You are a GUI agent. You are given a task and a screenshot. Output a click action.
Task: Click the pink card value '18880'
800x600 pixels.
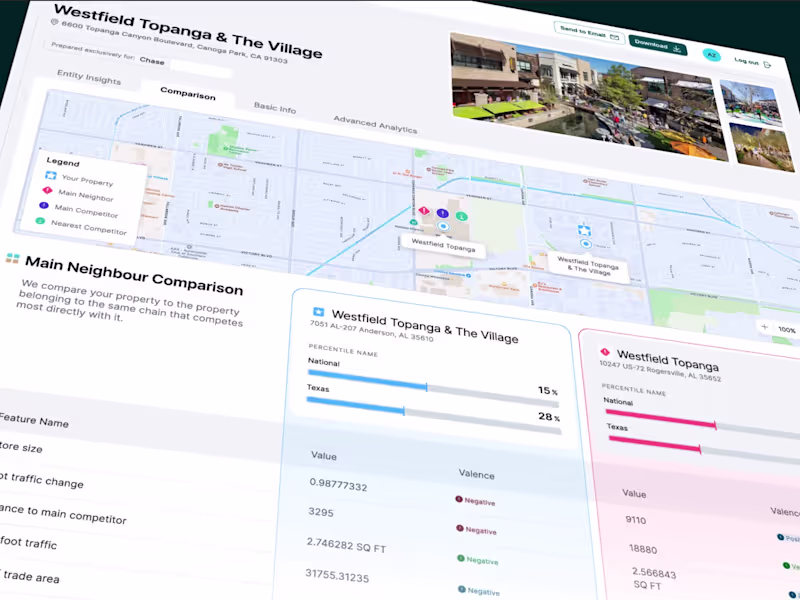[x=643, y=549]
